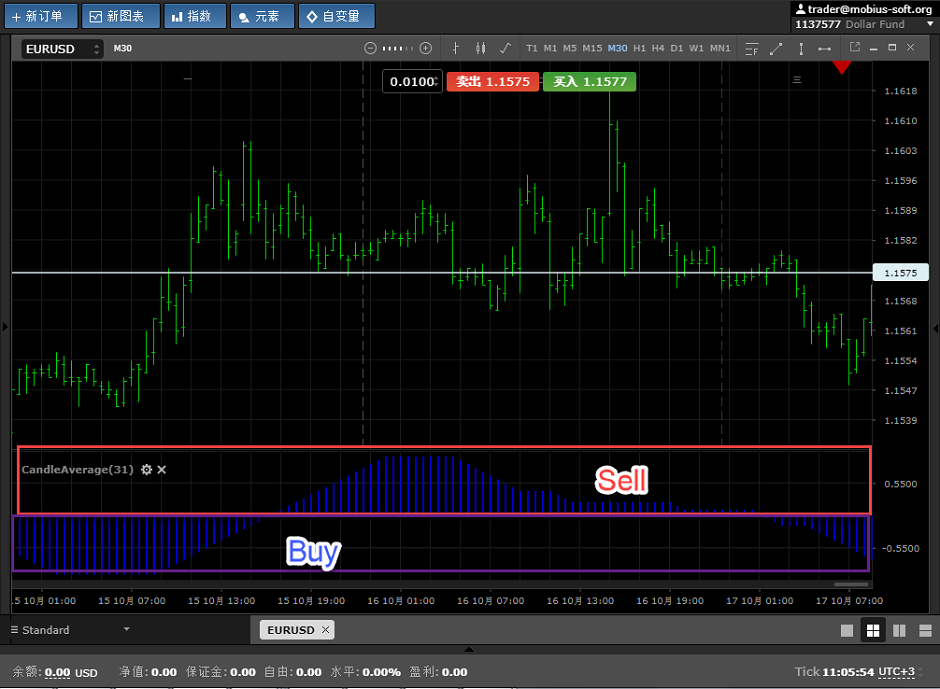
Task: Click the CandleAverage(31) indicator label
Action: pos(77,470)
